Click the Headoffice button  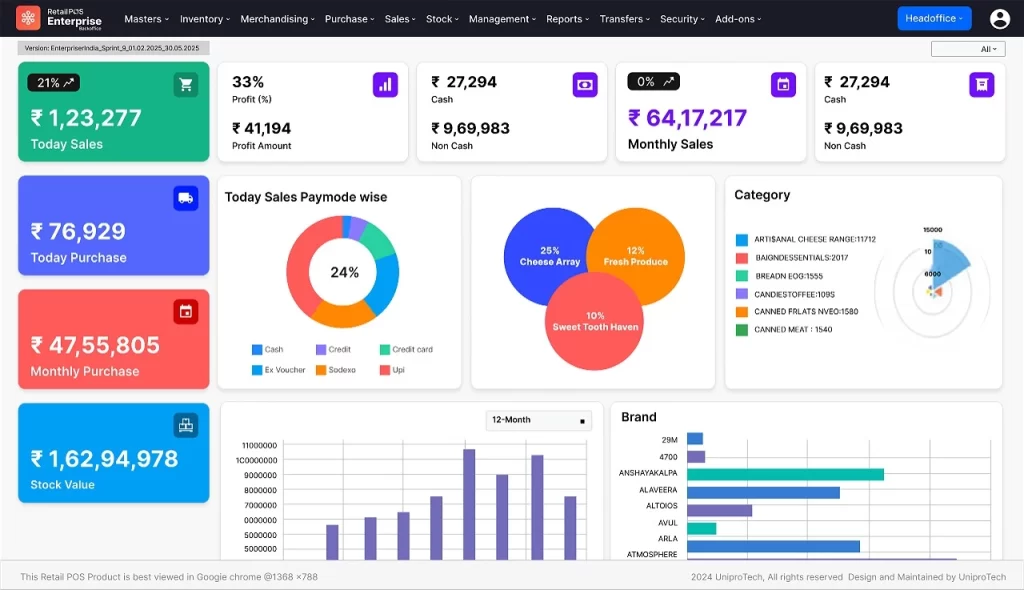934,18
